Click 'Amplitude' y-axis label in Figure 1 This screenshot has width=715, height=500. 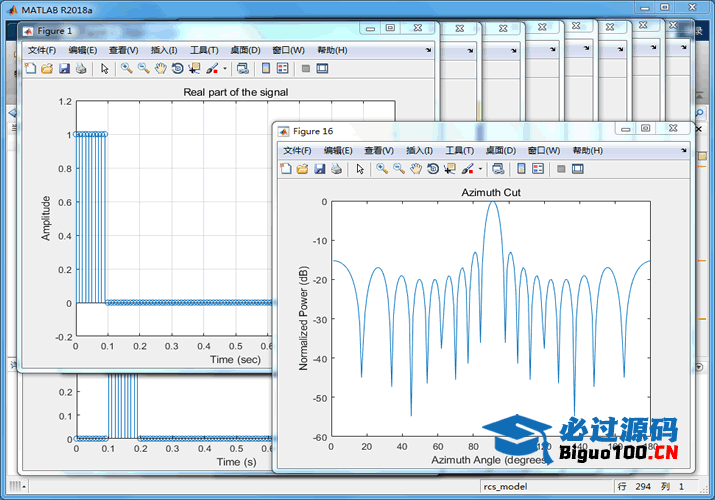tap(46, 218)
